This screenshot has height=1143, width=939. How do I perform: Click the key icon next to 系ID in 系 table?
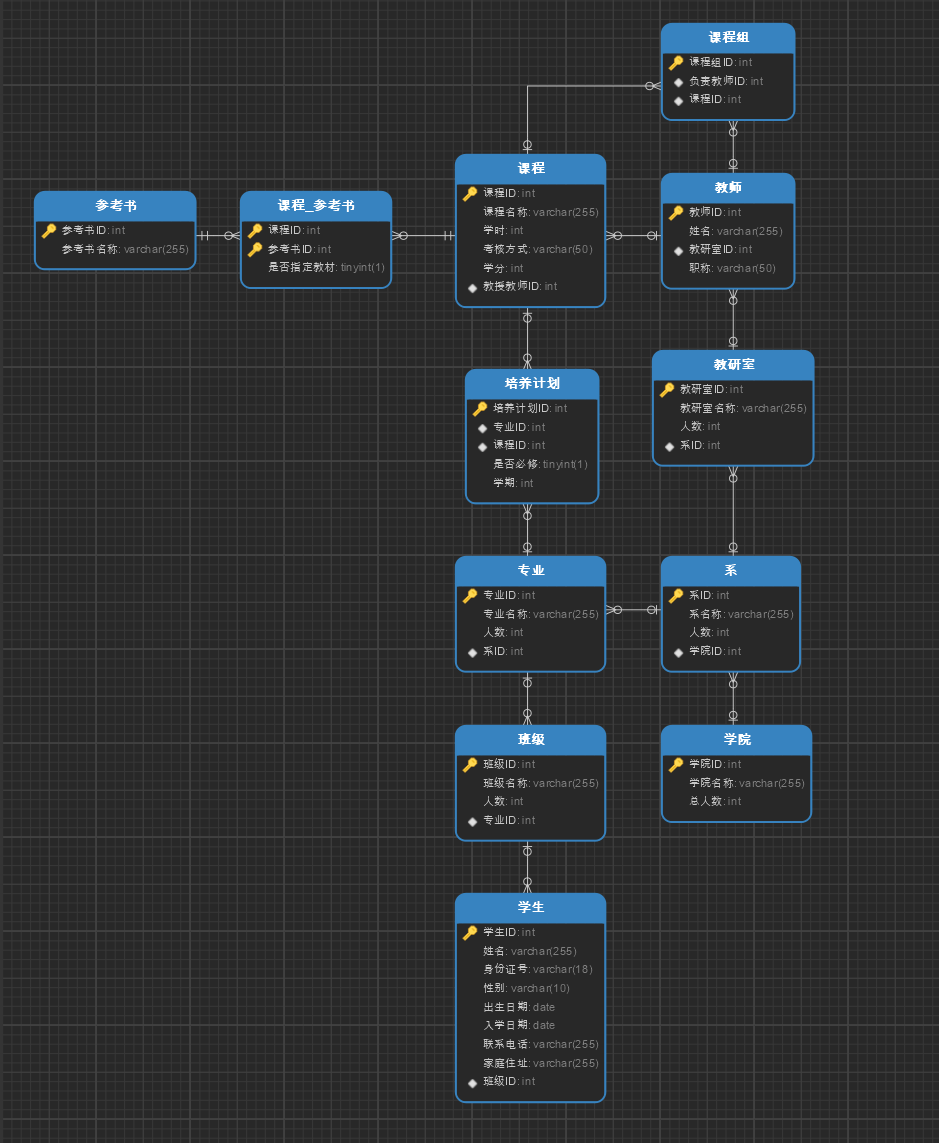tap(676, 596)
